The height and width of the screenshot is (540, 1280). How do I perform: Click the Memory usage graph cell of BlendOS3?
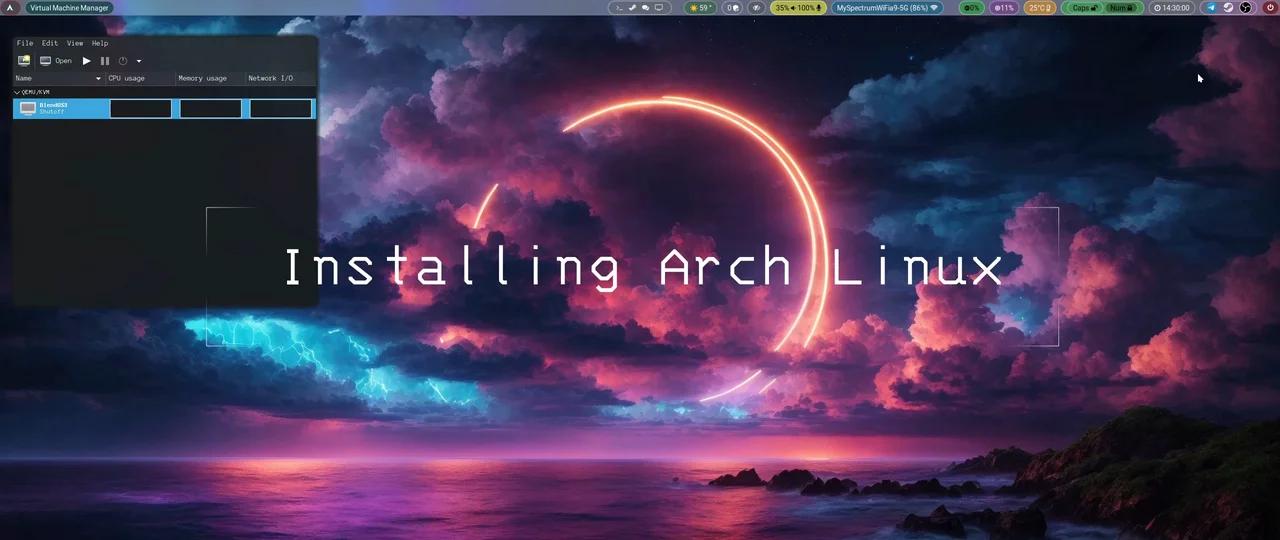point(211,108)
